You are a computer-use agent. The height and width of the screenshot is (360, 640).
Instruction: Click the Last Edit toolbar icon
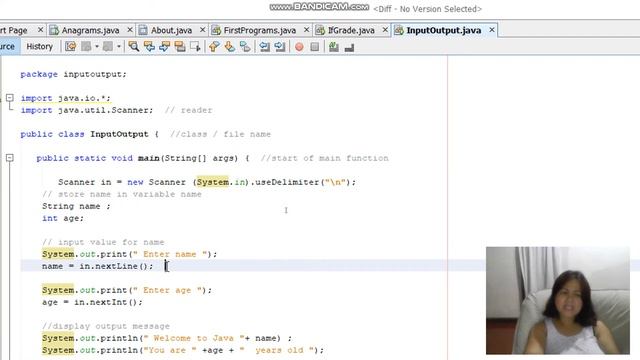tap(71, 47)
